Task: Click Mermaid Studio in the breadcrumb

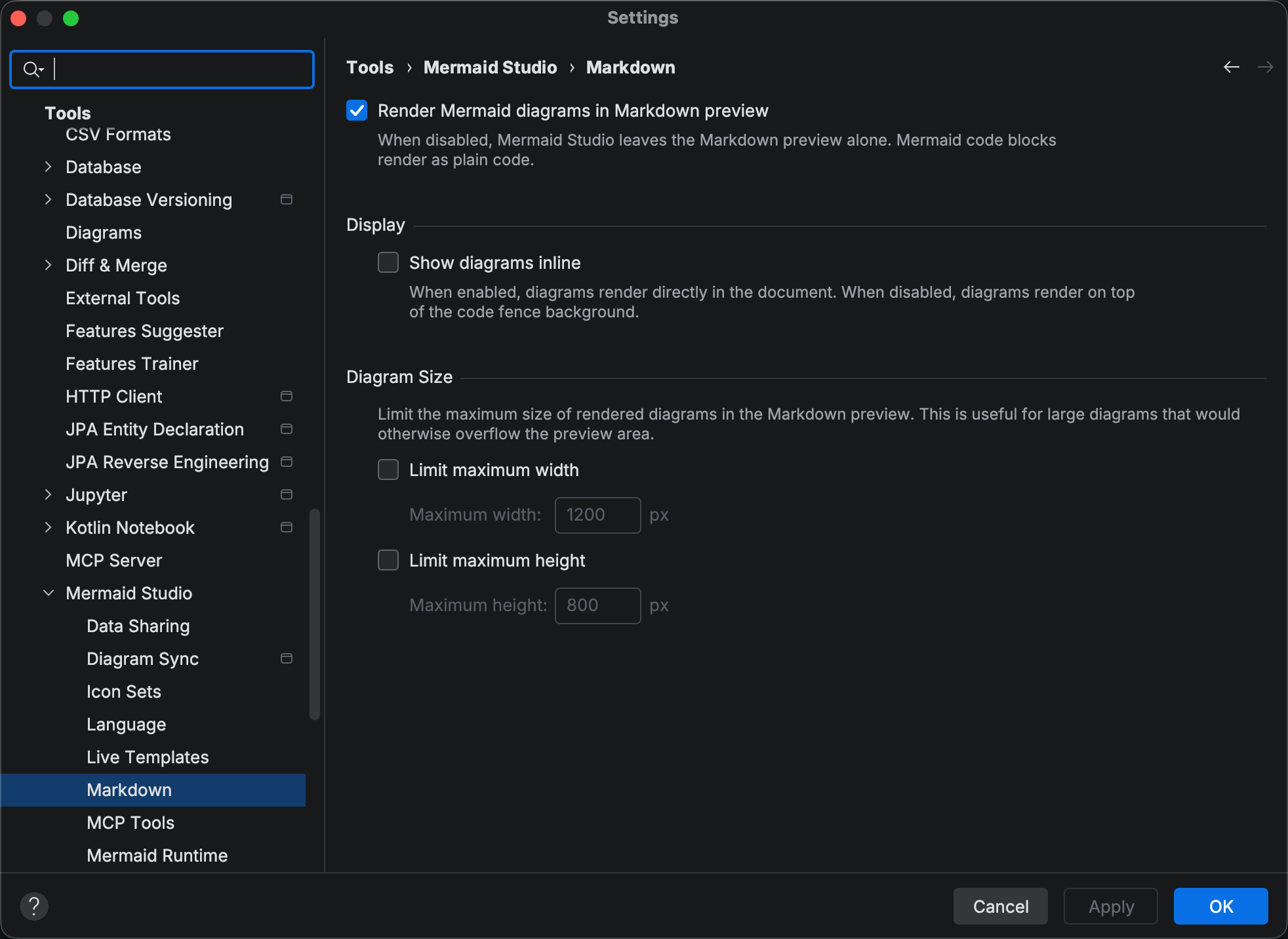Action: (x=490, y=68)
